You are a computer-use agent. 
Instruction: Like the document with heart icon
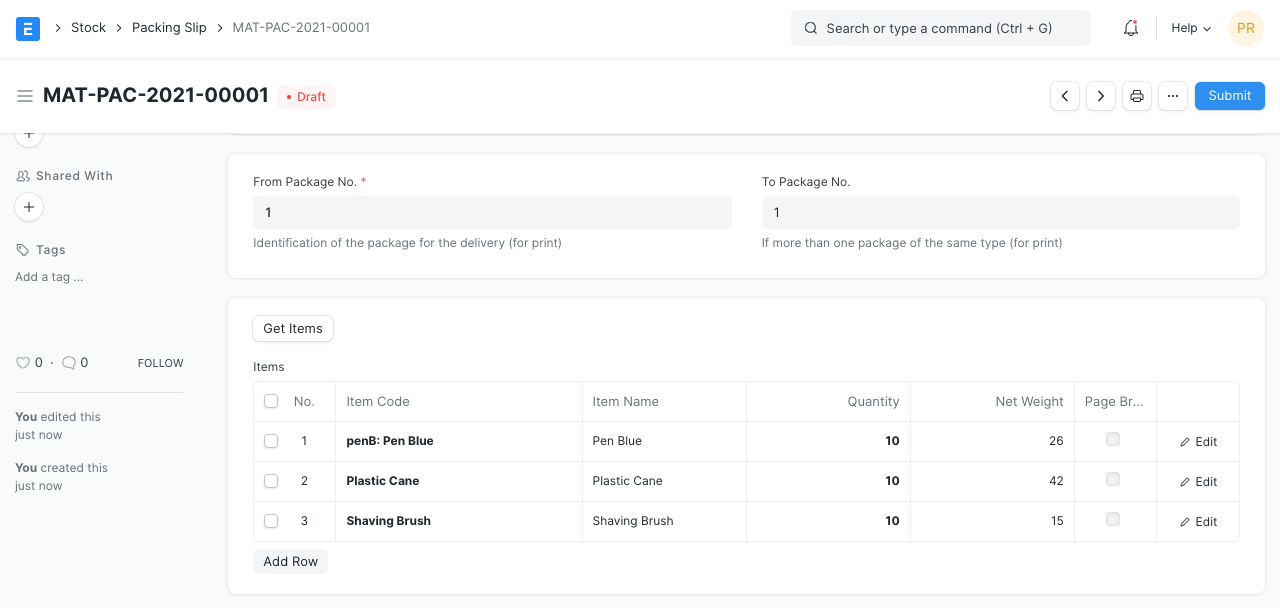[x=23, y=363]
